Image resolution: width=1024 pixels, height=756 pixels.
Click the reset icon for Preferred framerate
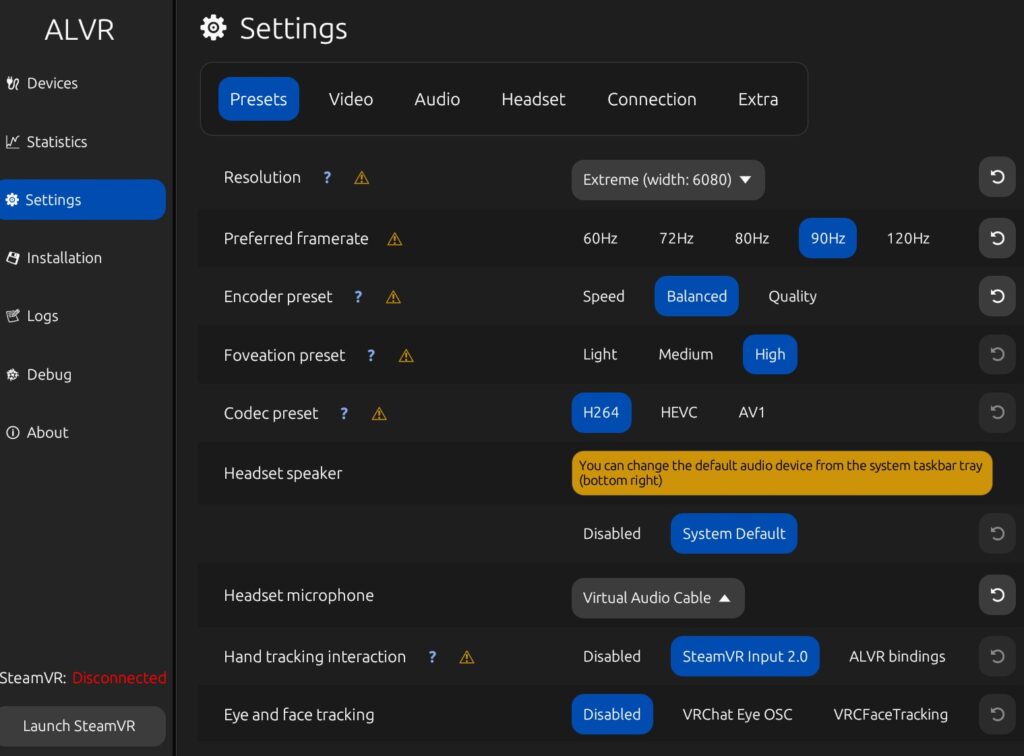point(996,238)
